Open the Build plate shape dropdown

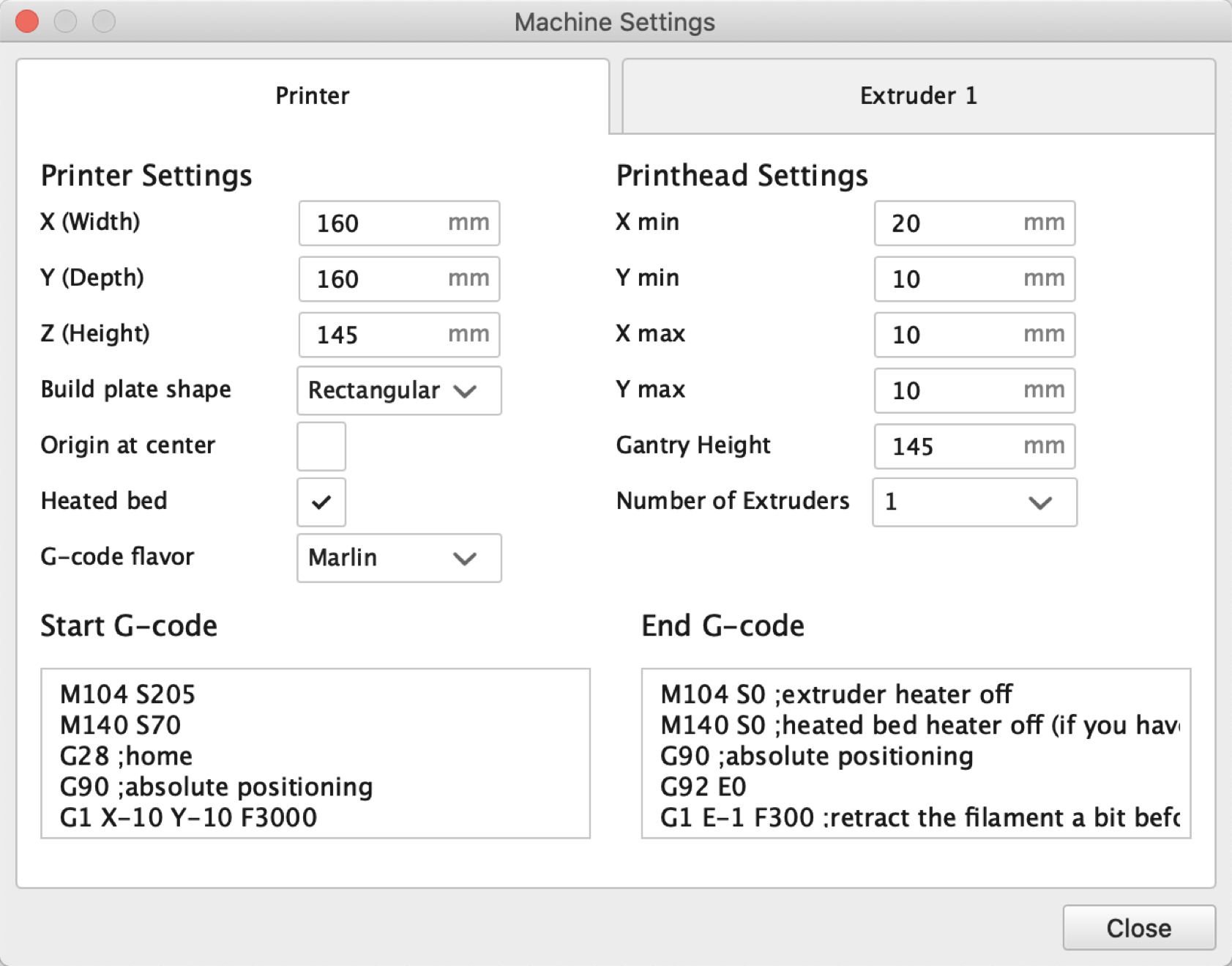coord(399,390)
